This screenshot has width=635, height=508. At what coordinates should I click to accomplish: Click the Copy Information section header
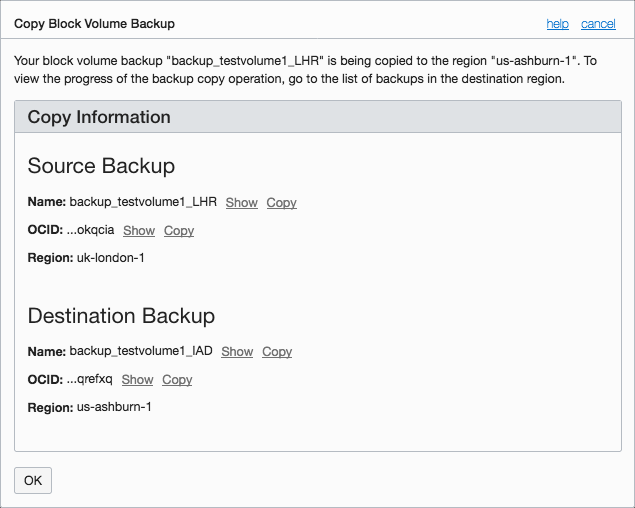[x=99, y=117]
